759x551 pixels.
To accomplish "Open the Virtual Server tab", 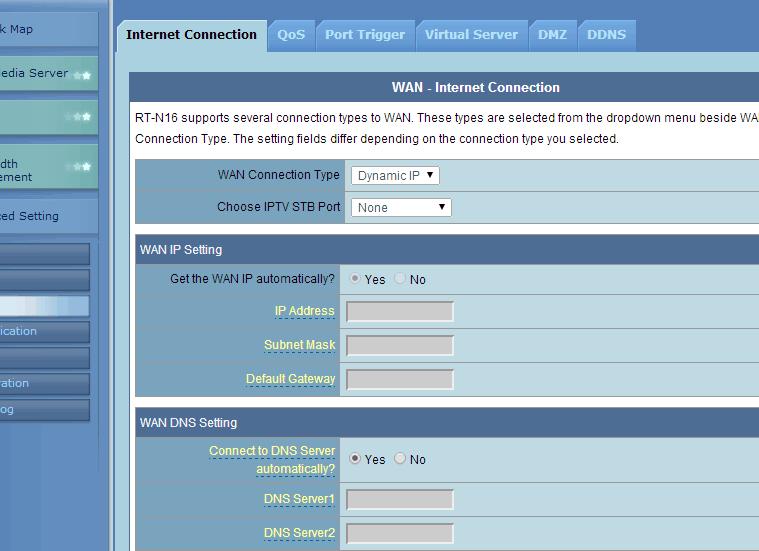I will [471, 35].
